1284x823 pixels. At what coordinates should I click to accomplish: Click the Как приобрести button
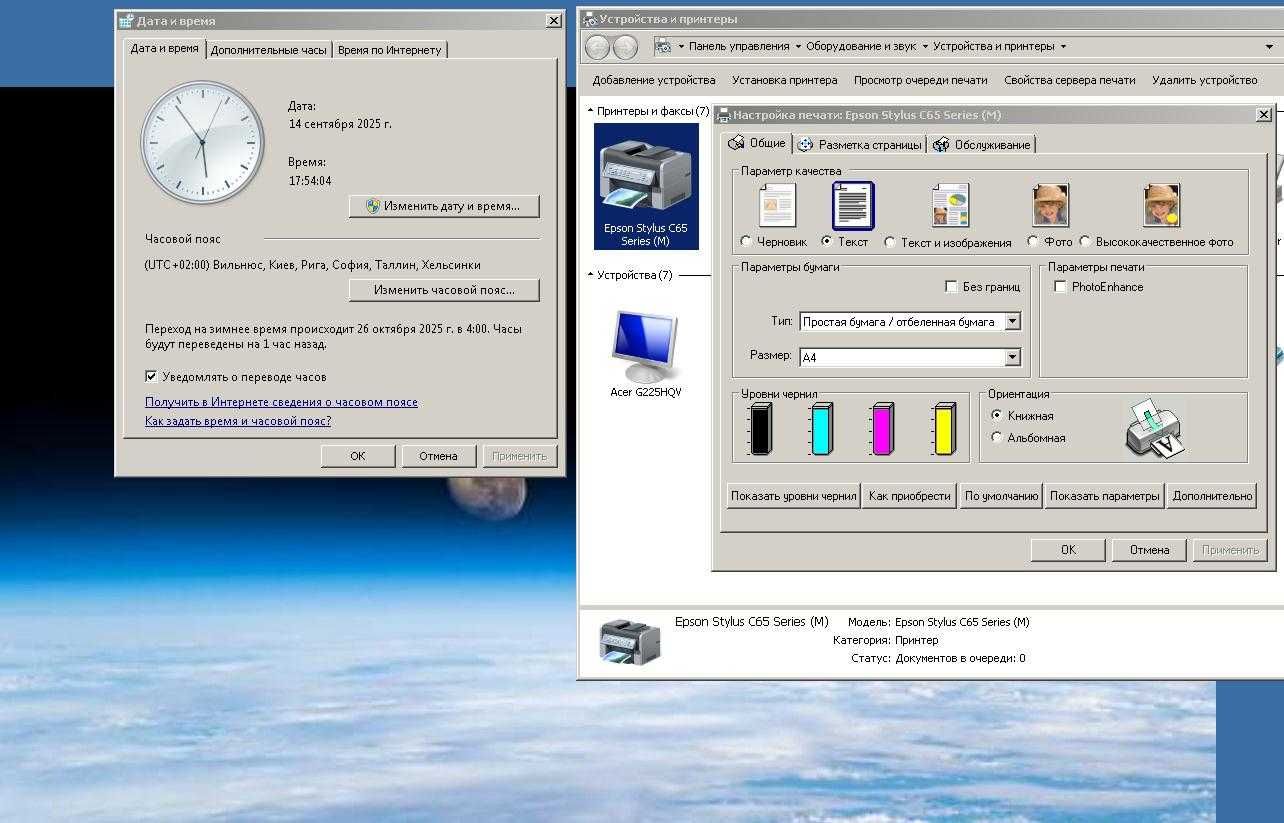tap(909, 496)
